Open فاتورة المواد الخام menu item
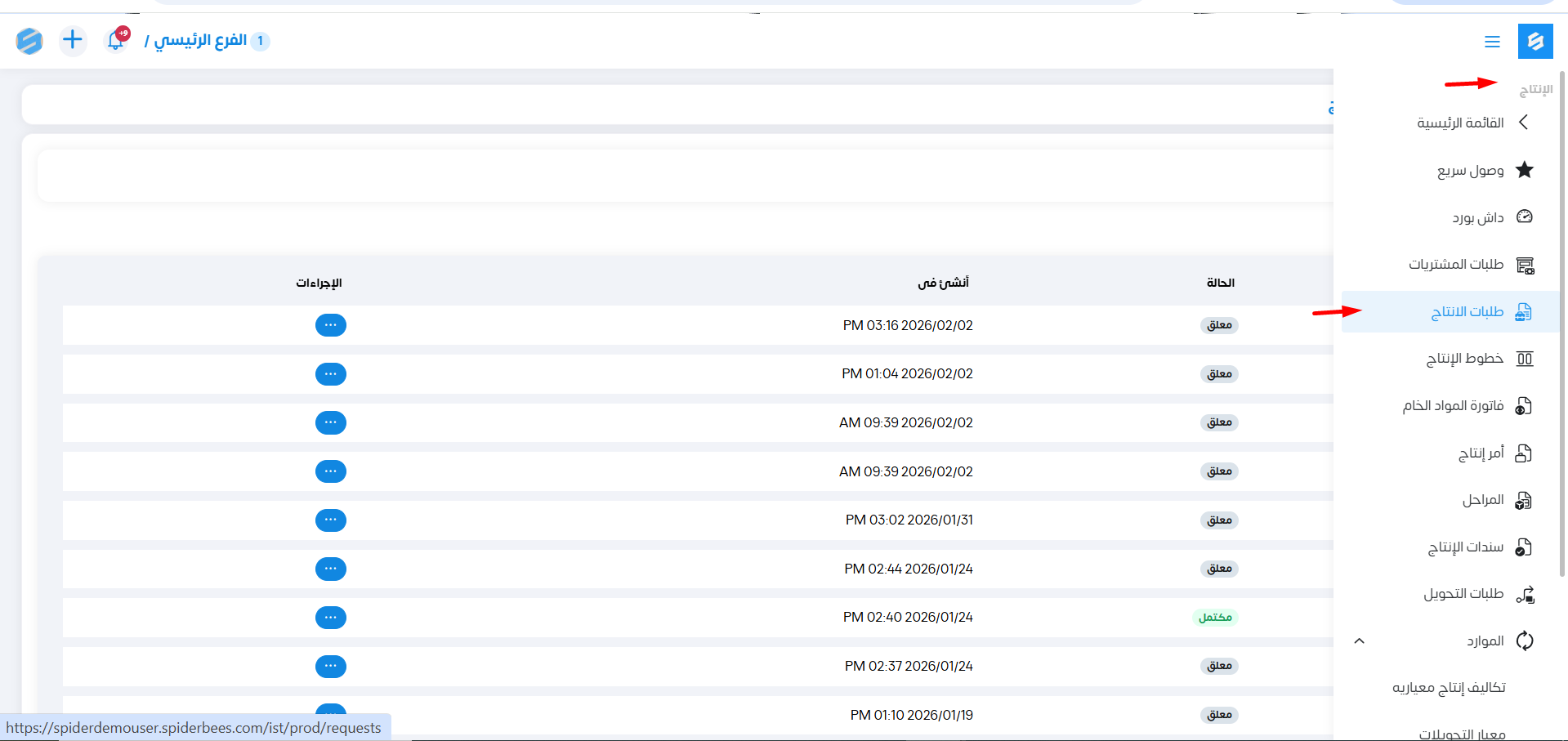 click(1453, 406)
